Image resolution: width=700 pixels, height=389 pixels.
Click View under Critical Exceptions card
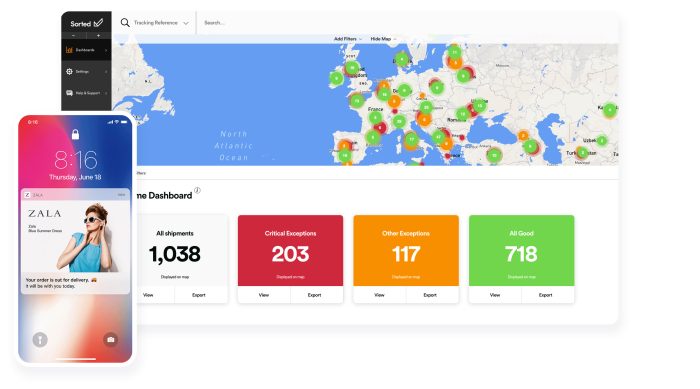(264, 295)
